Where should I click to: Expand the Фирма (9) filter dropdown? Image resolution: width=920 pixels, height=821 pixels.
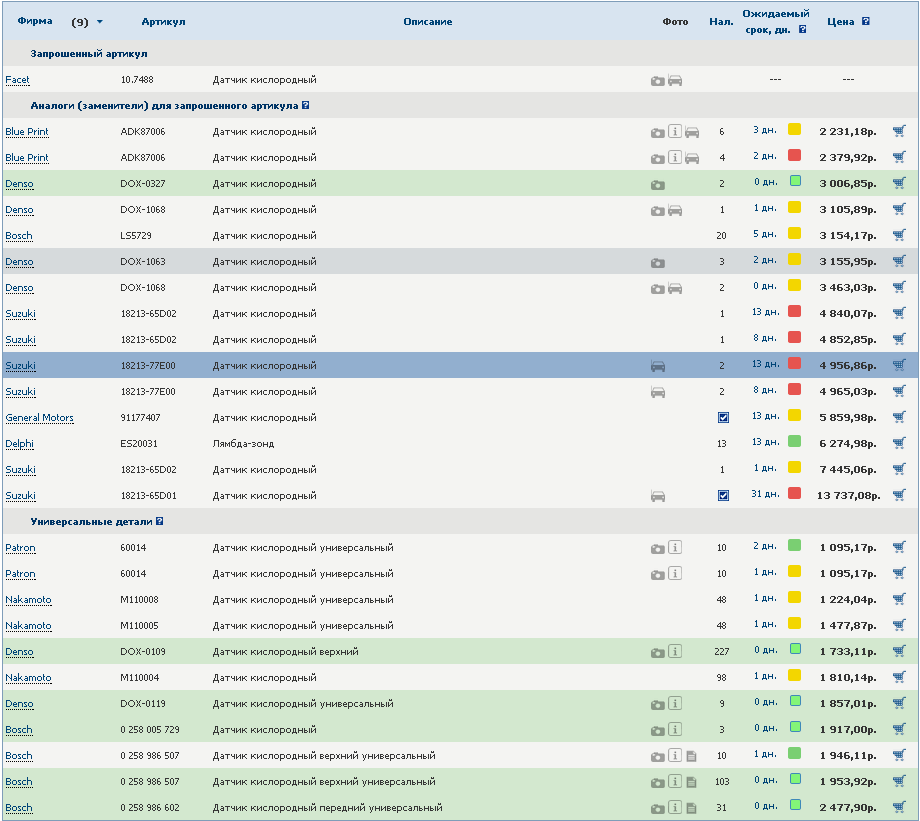tap(99, 22)
